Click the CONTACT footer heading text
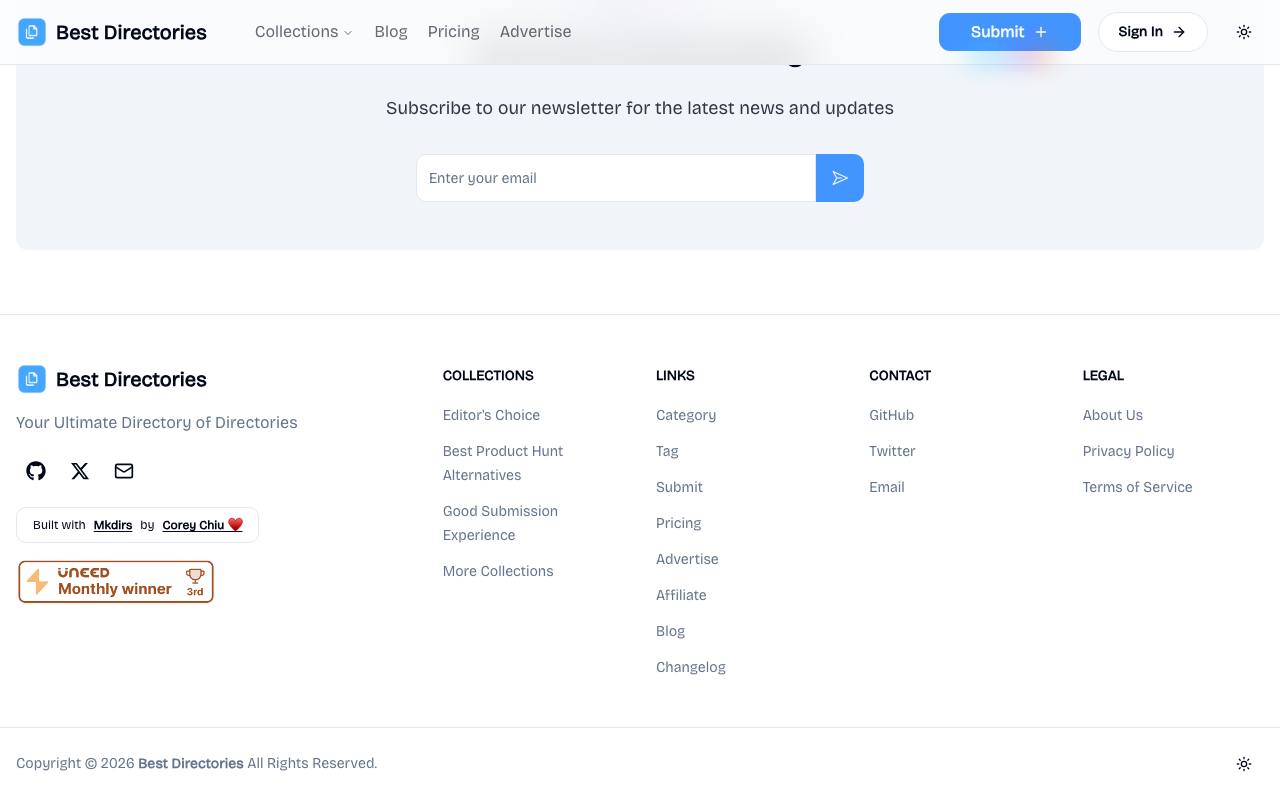This screenshot has width=1280, height=800. click(900, 376)
